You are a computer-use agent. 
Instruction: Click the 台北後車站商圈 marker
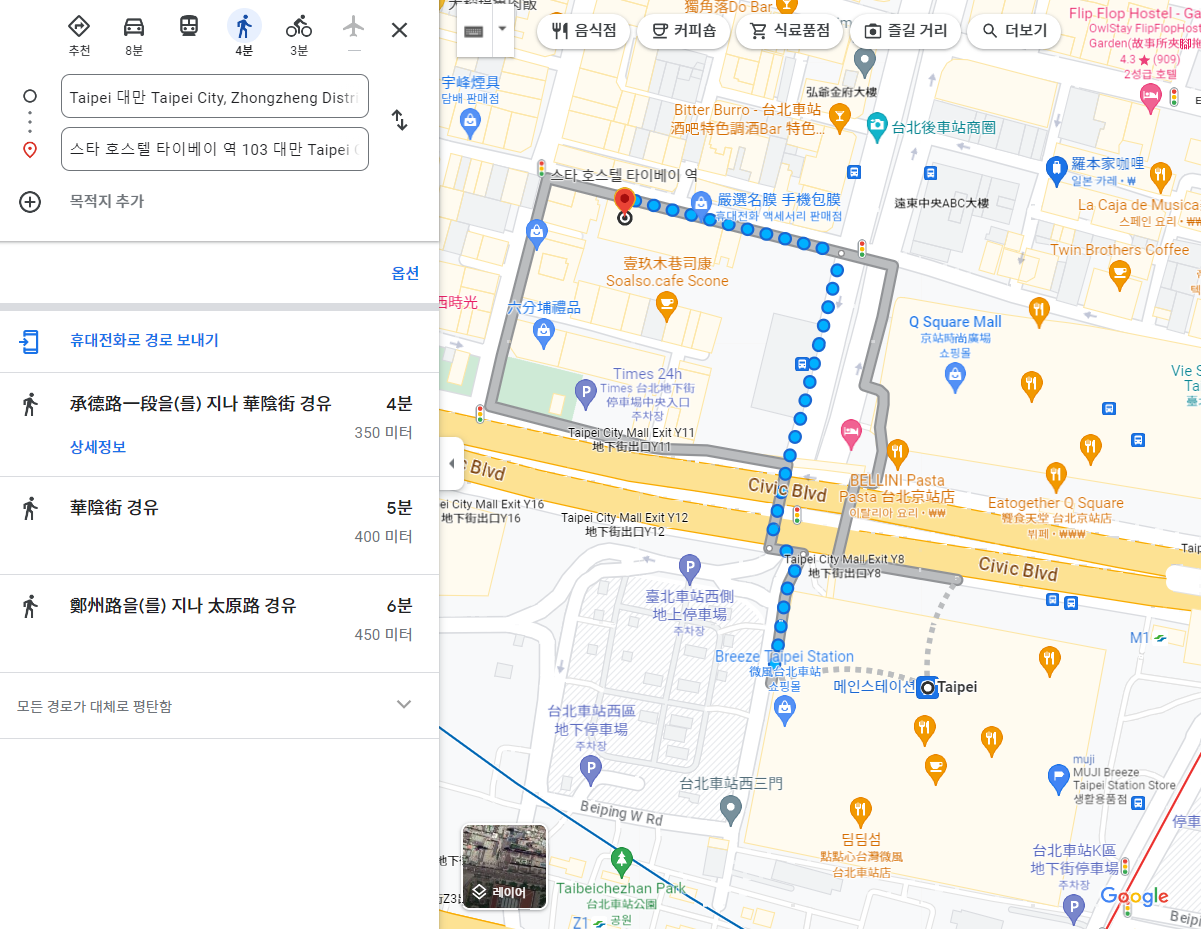click(877, 127)
